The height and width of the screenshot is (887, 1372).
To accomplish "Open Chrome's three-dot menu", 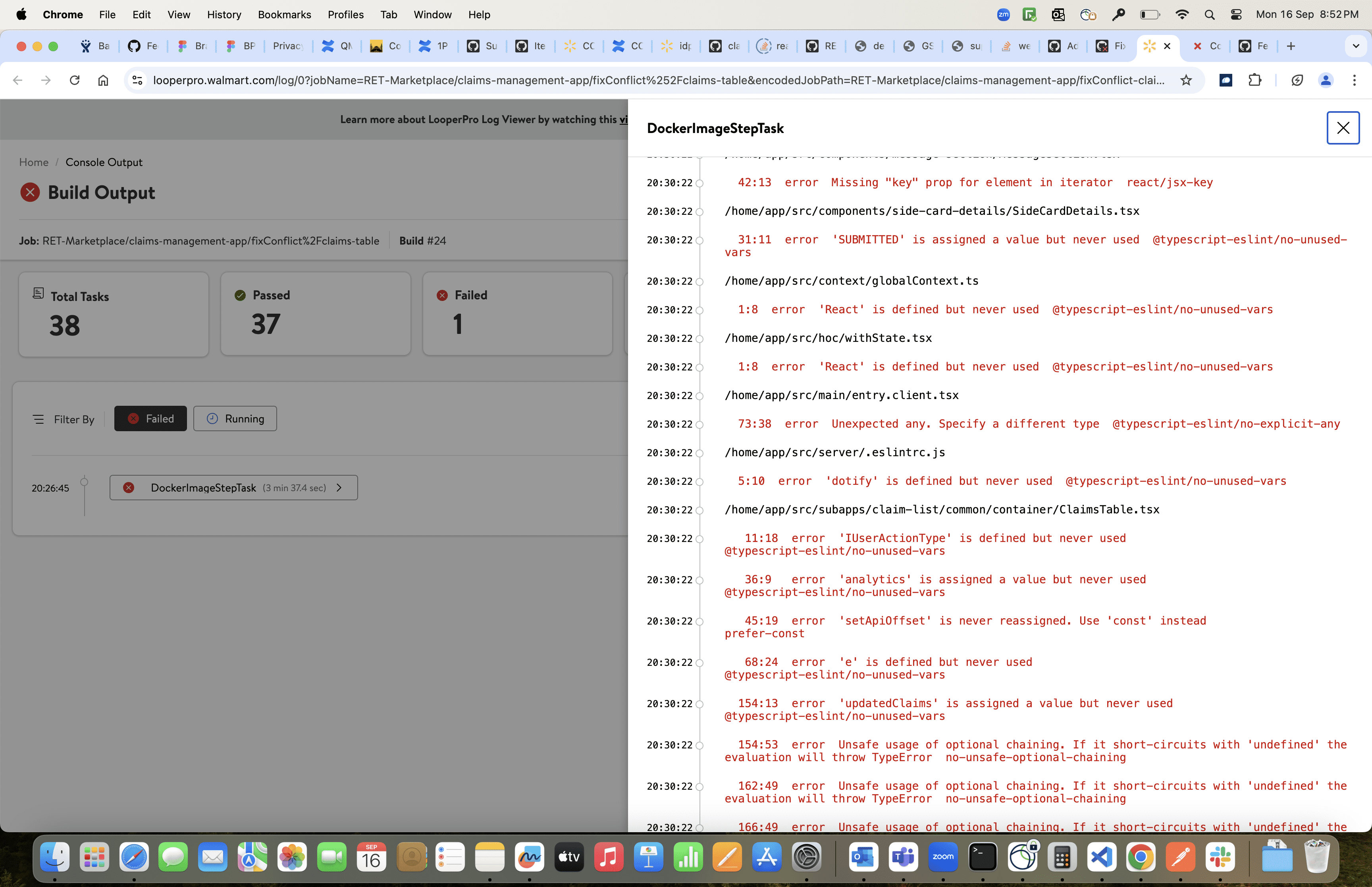I will [1354, 80].
